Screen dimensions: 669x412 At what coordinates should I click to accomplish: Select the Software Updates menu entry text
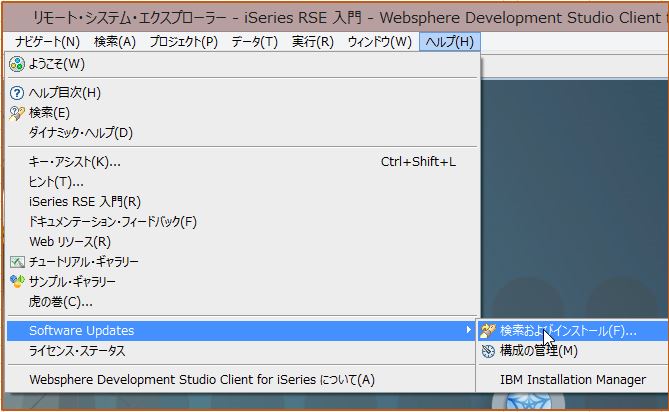pyautogui.click(x=81, y=331)
